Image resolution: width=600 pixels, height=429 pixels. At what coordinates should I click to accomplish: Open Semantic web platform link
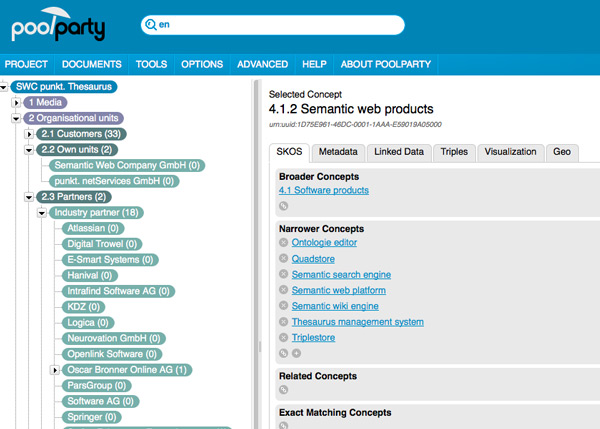click(x=339, y=290)
